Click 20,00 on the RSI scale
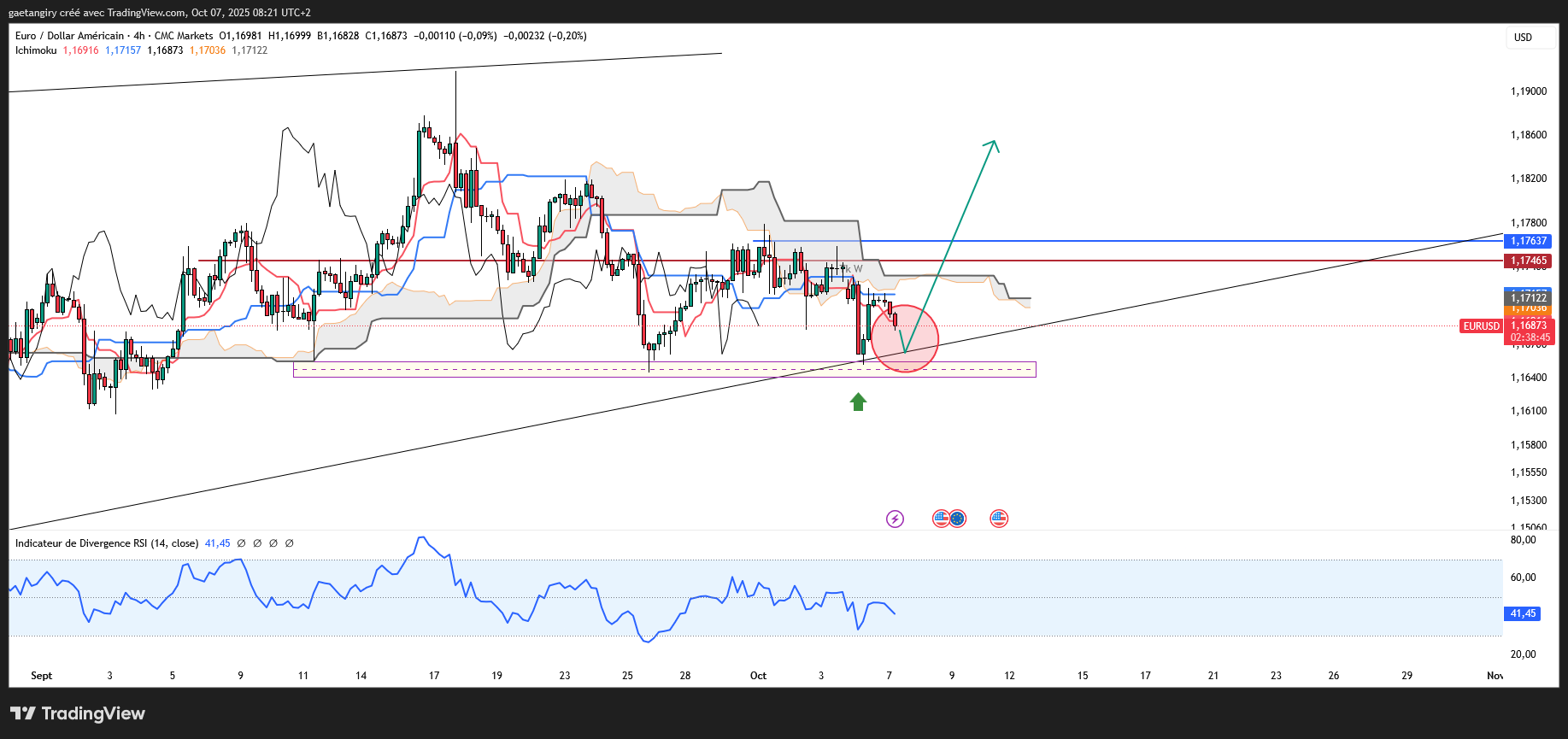The image size is (1568, 739). (x=1523, y=654)
